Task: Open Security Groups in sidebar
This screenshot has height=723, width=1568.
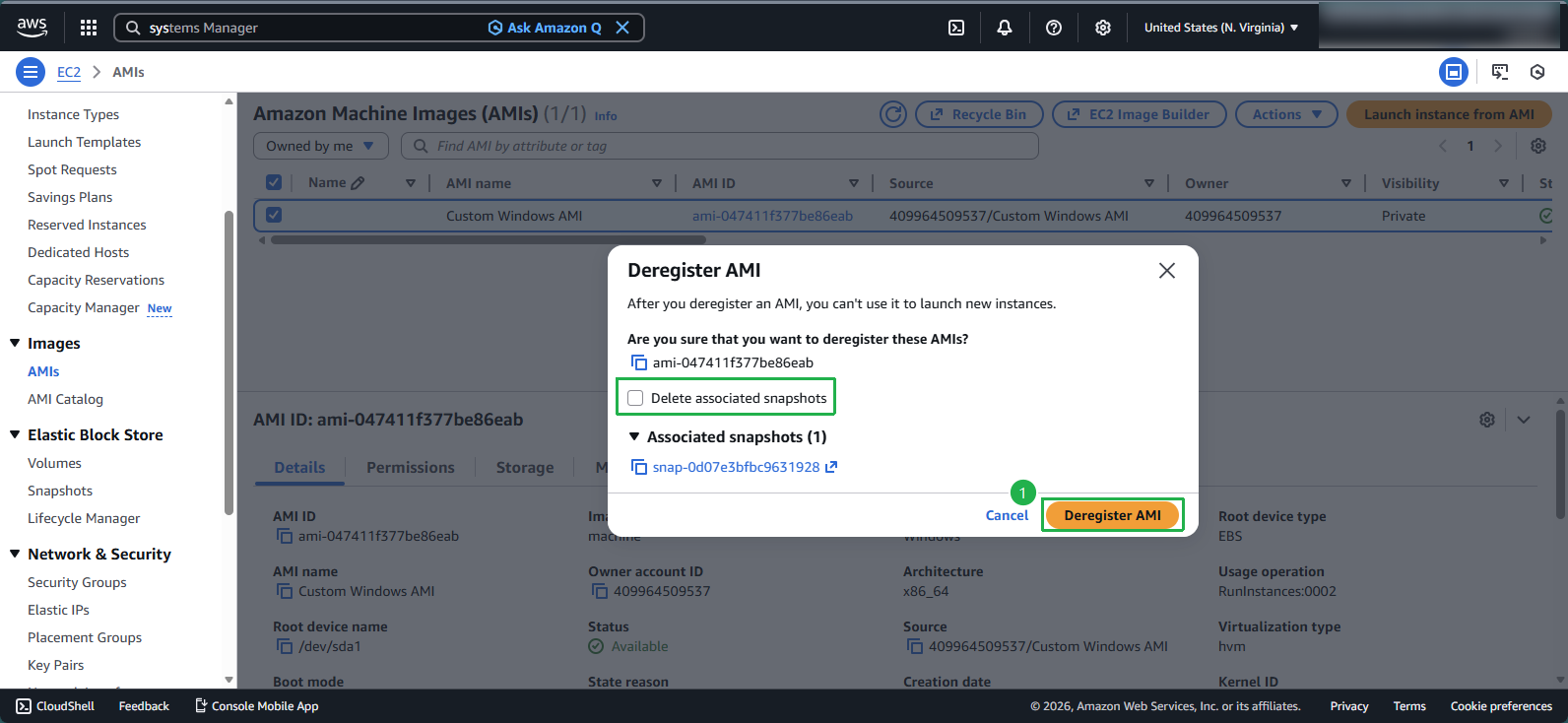Action: click(77, 582)
